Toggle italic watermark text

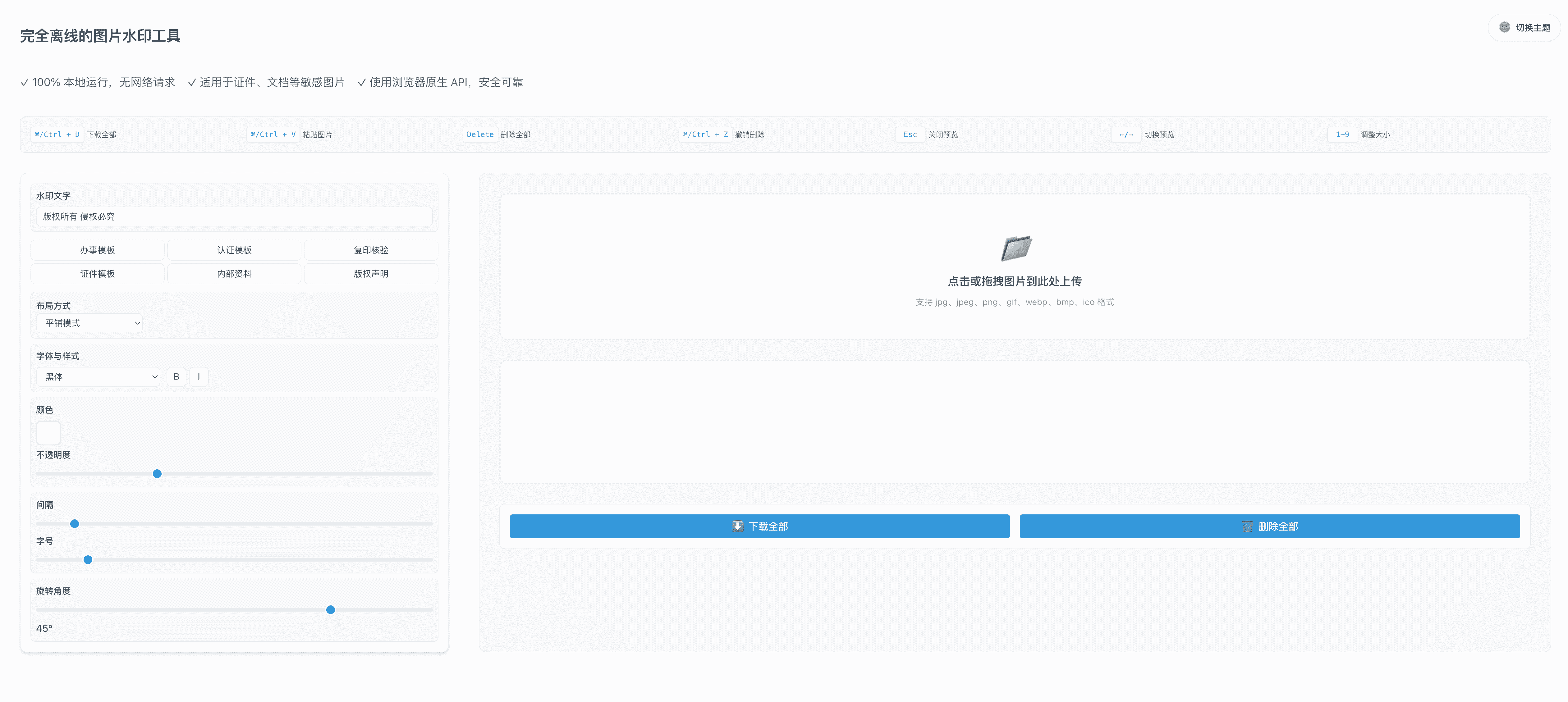pyautogui.click(x=199, y=376)
